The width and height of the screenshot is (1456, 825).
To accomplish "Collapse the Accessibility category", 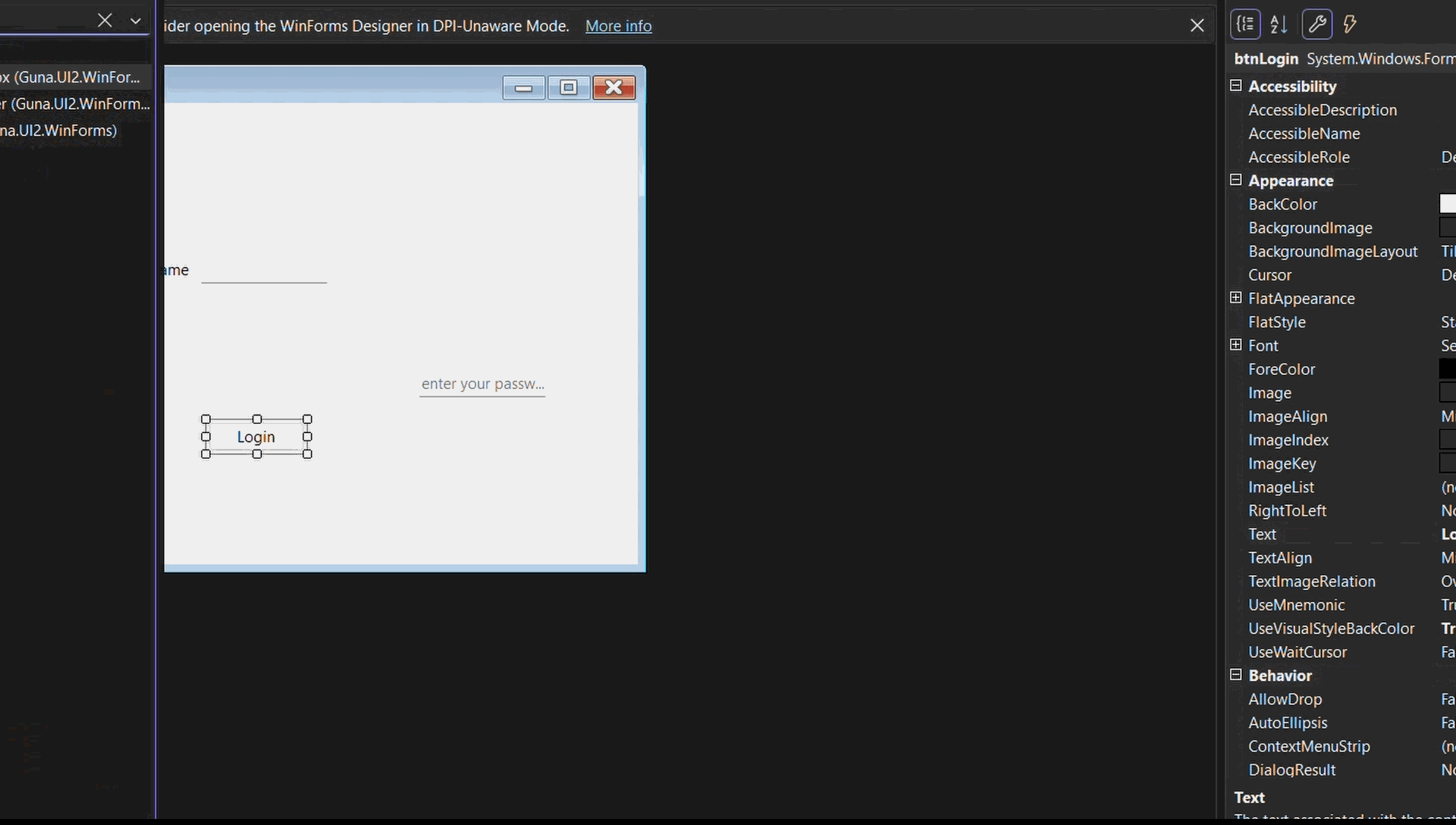I will point(1236,86).
